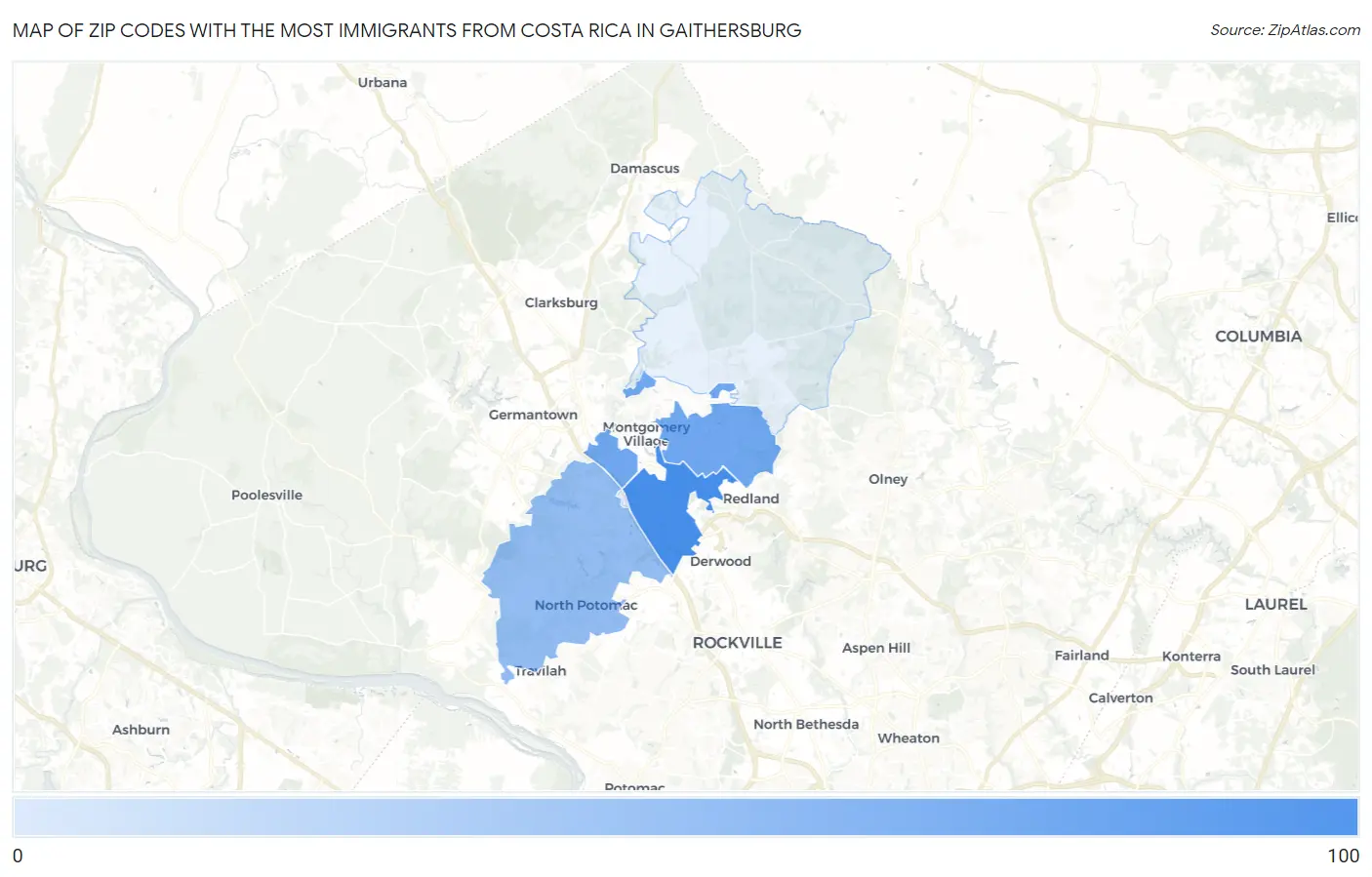Click the Montgomery Village label
Image resolution: width=1372 pixels, height=877 pixels.
[646, 434]
